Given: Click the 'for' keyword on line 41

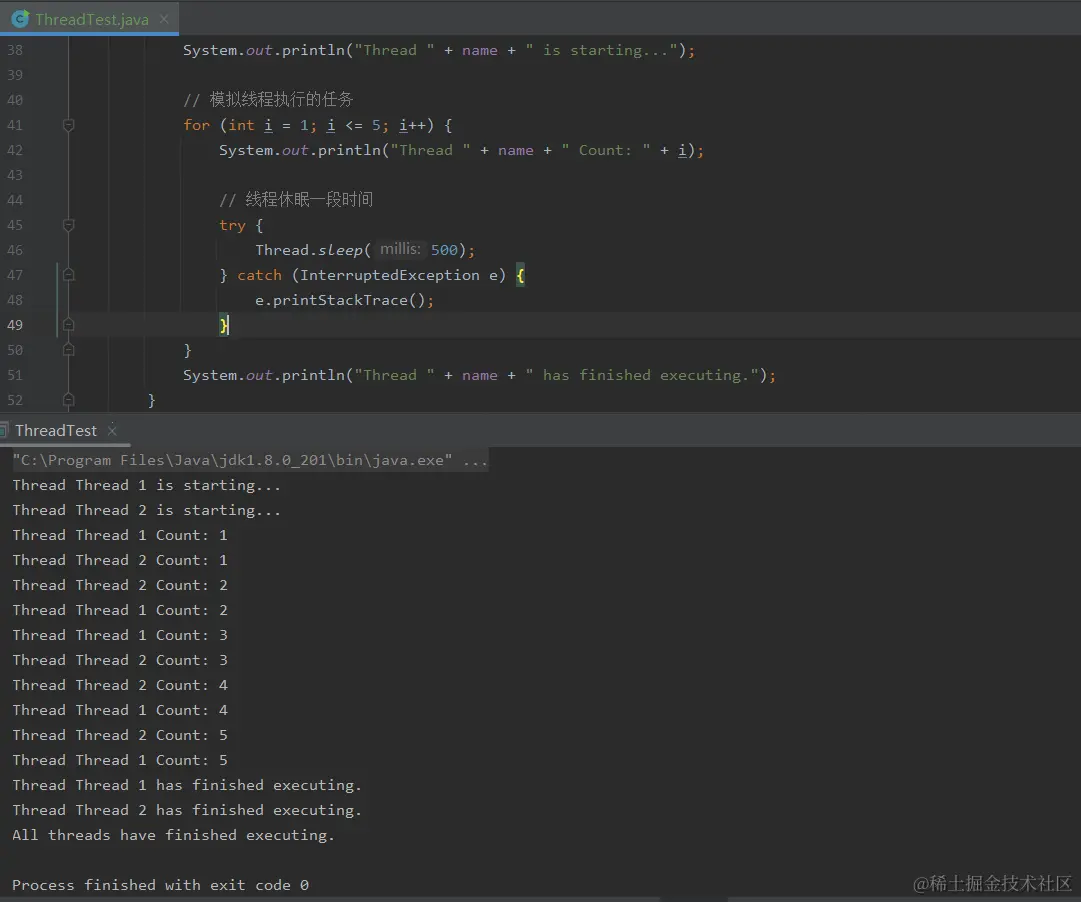Looking at the screenshot, I should 196,125.
